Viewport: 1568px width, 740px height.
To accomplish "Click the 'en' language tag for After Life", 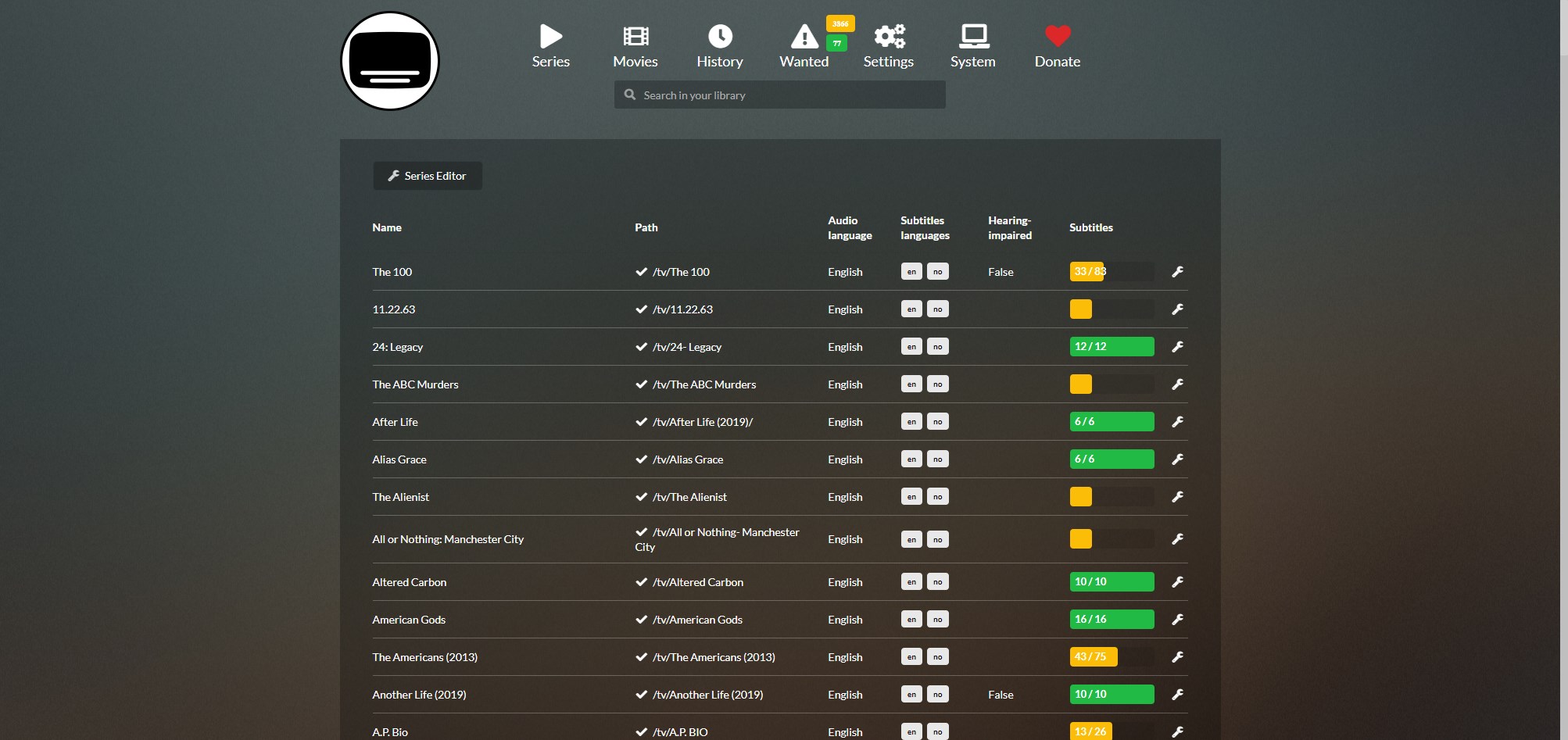I will pyautogui.click(x=911, y=422).
